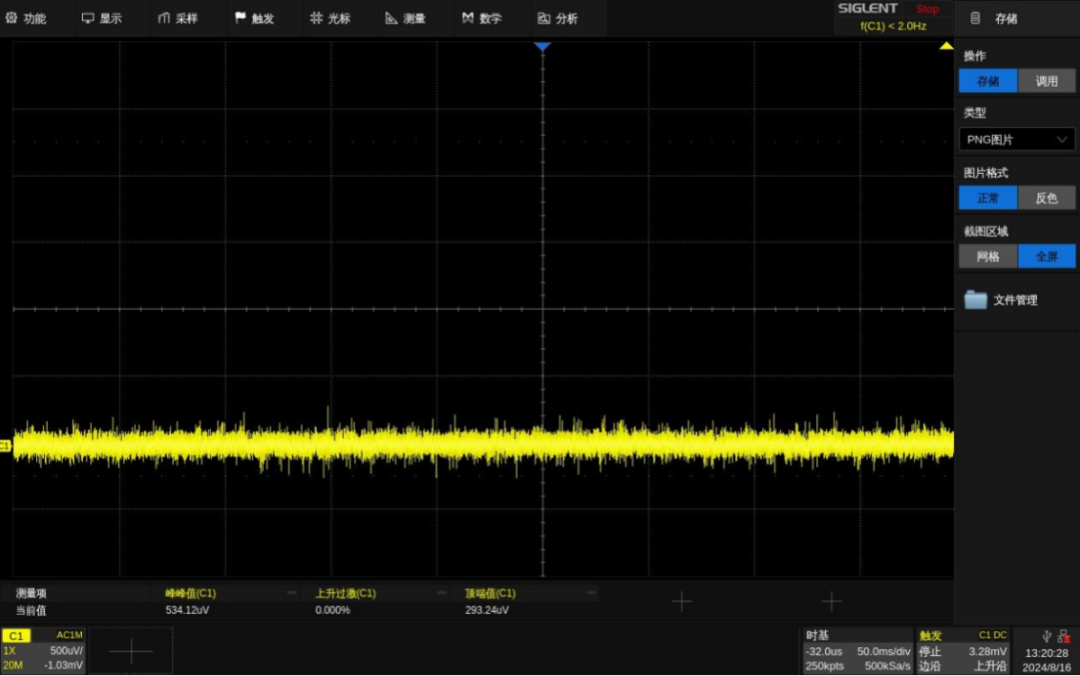Screen dimensions: 1080x676
Task: Click the 3.28mV trigger level value
Action: [988, 651]
